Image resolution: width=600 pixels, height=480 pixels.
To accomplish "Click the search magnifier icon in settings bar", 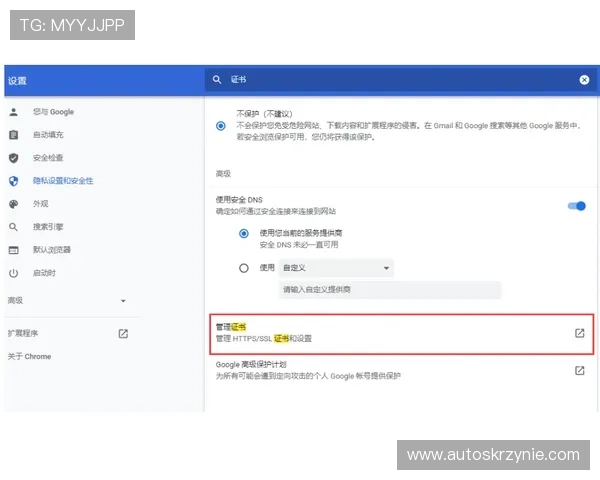I will 217,80.
